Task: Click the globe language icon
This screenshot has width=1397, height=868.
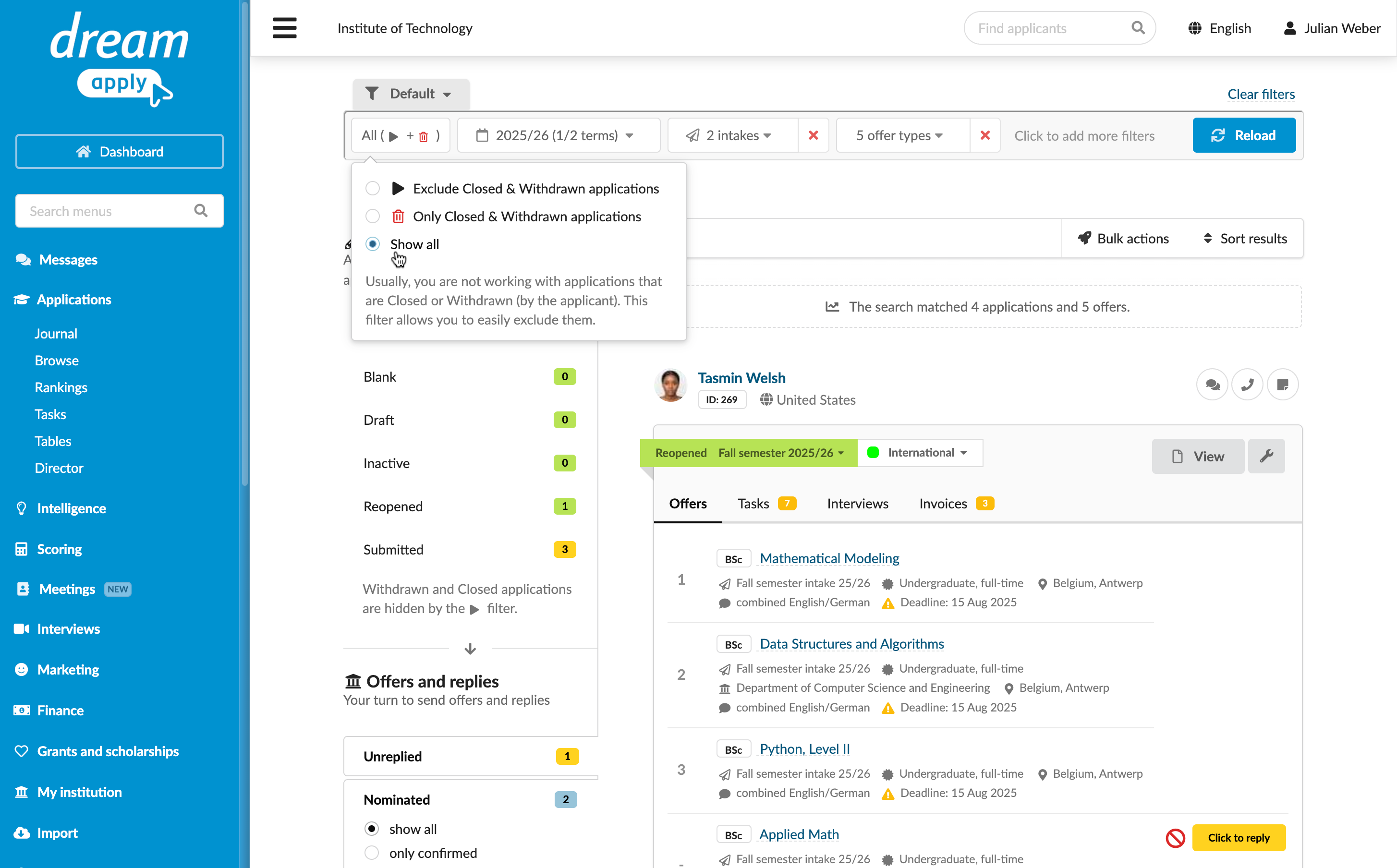Action: tap(1194, 28)
